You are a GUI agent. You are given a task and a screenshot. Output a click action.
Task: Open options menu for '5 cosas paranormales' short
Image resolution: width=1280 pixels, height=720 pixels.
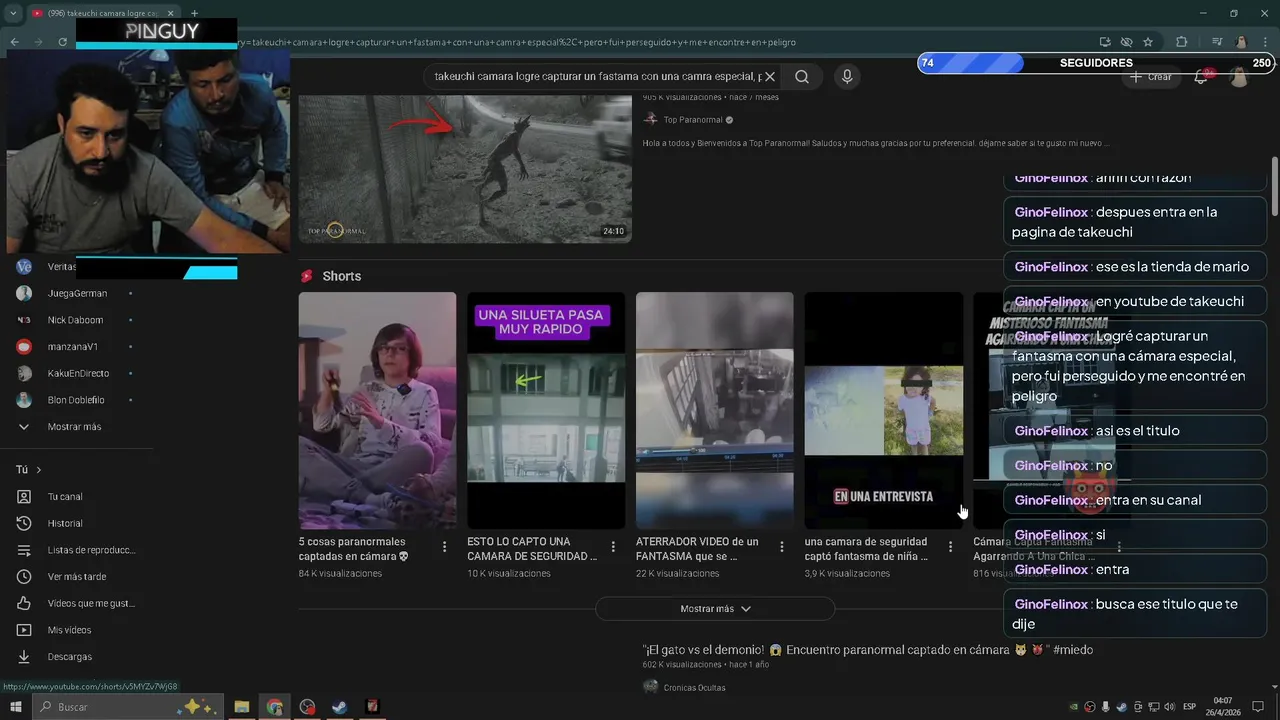pos(444,547)
